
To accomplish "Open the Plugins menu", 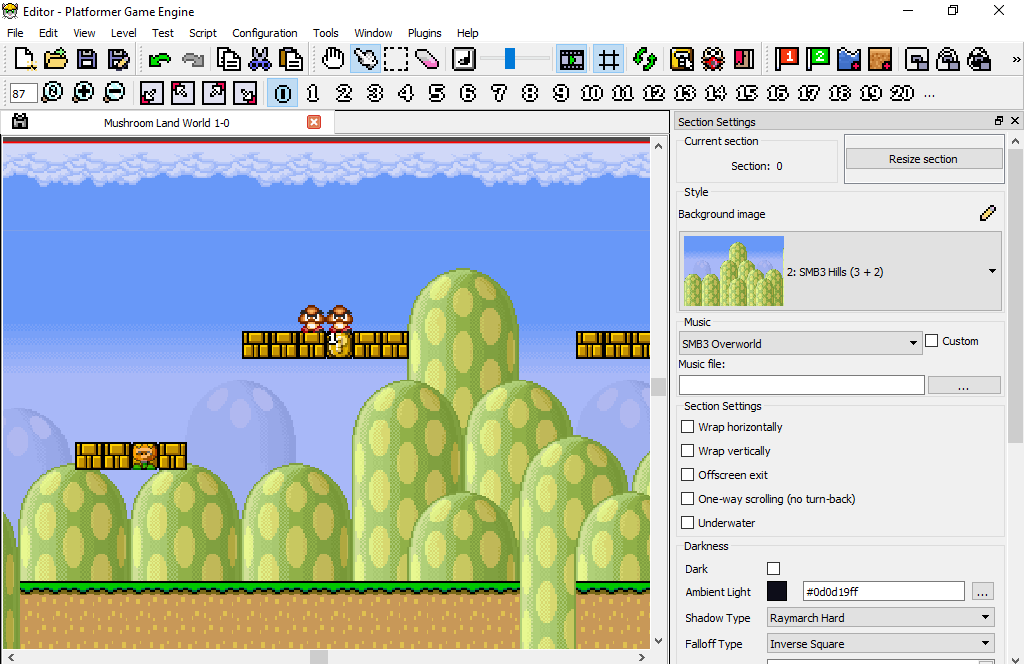I will pyautogui.click(x=424, y=33).
